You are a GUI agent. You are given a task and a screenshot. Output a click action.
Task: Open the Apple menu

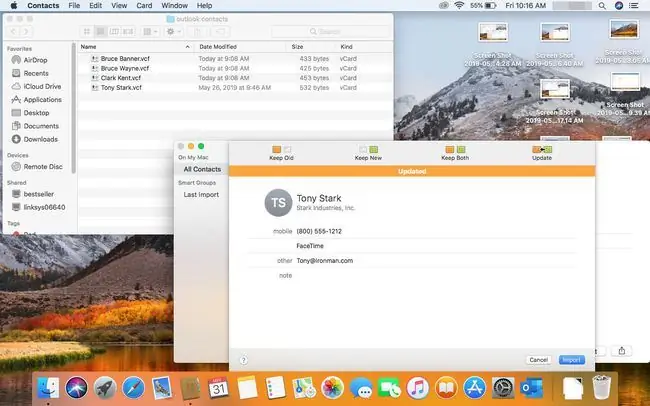point(14,5)
